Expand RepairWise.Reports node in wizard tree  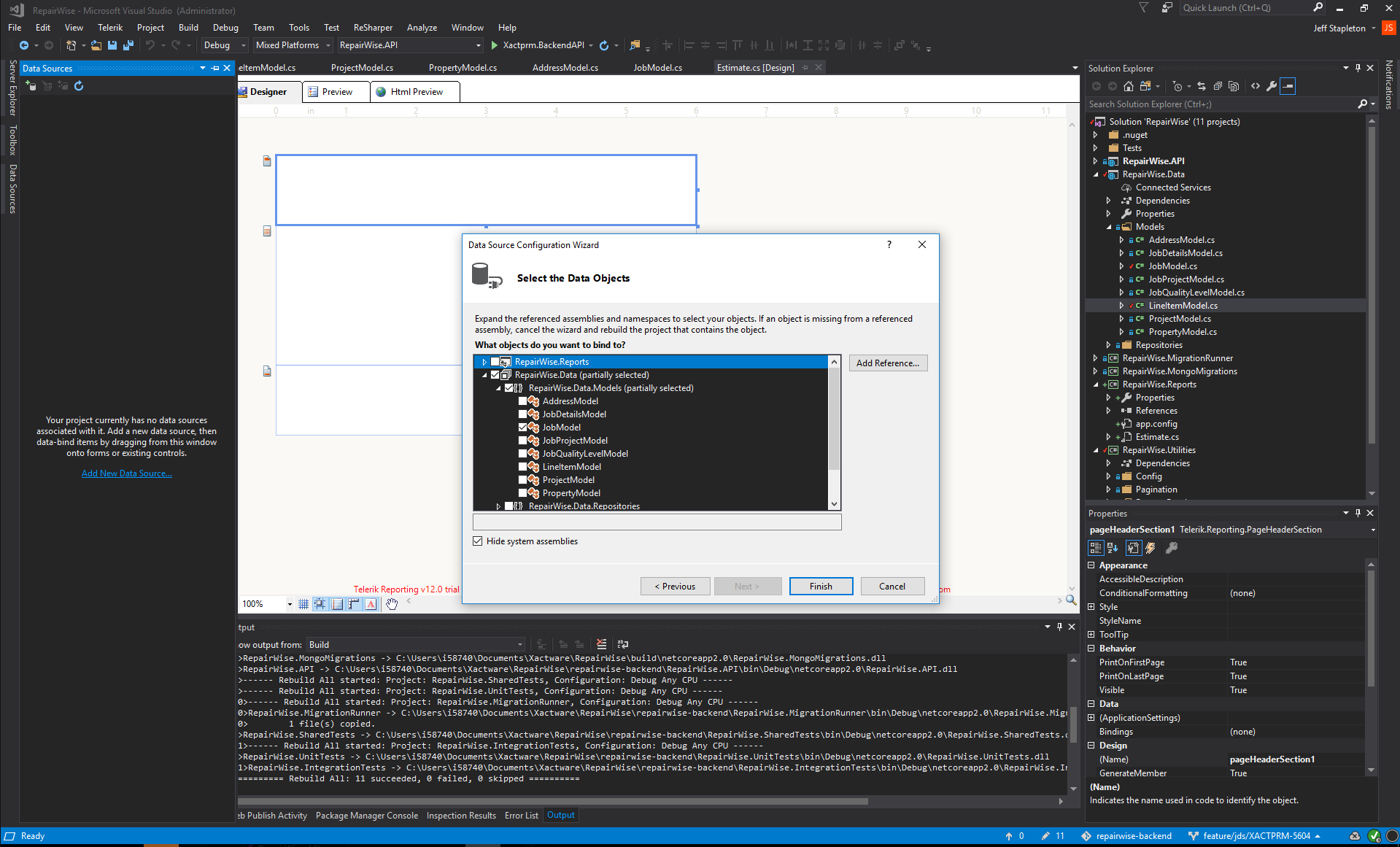[484, 362]
